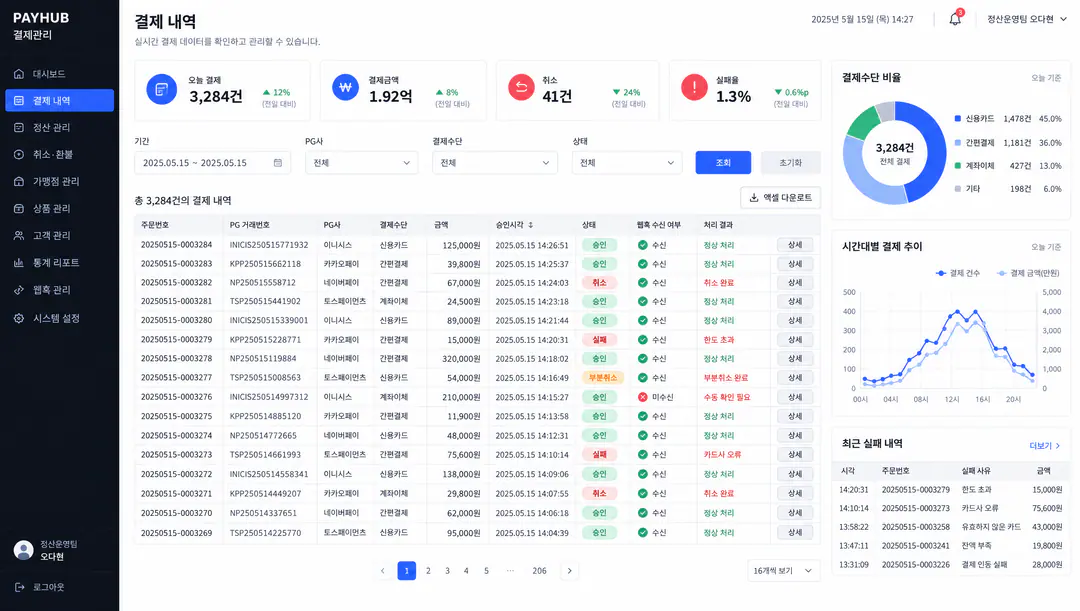The width and height of the screenshot is (1080, 611).
Task: Download data with 엑셀 다운로드 button
Action: pos(780,198)
